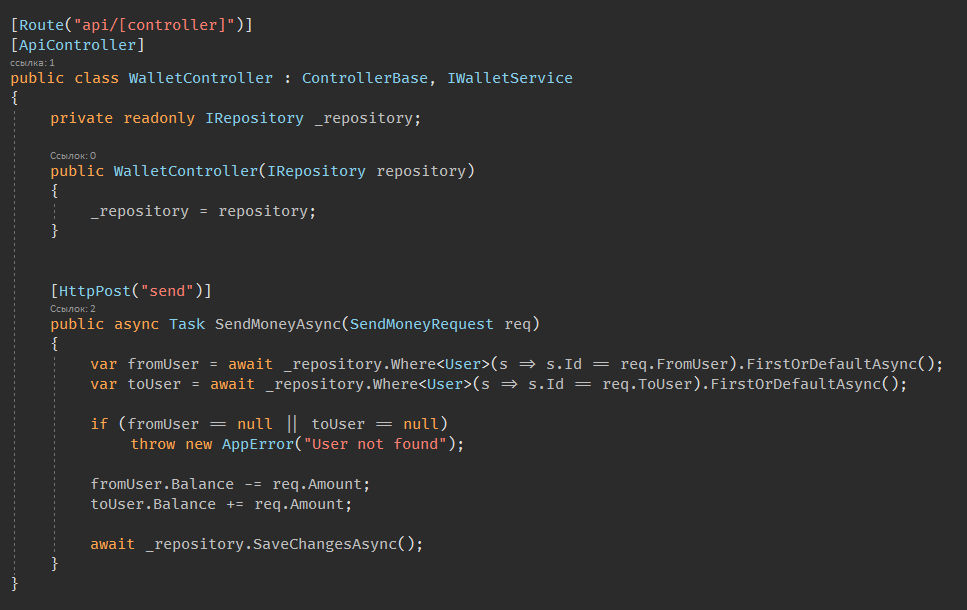Click the 'fromUser.Balance -= req.Amount;' line
Image resolution: width=967 pixels, height=610 pixels.
pyautogui.click(x=230, y=484)
